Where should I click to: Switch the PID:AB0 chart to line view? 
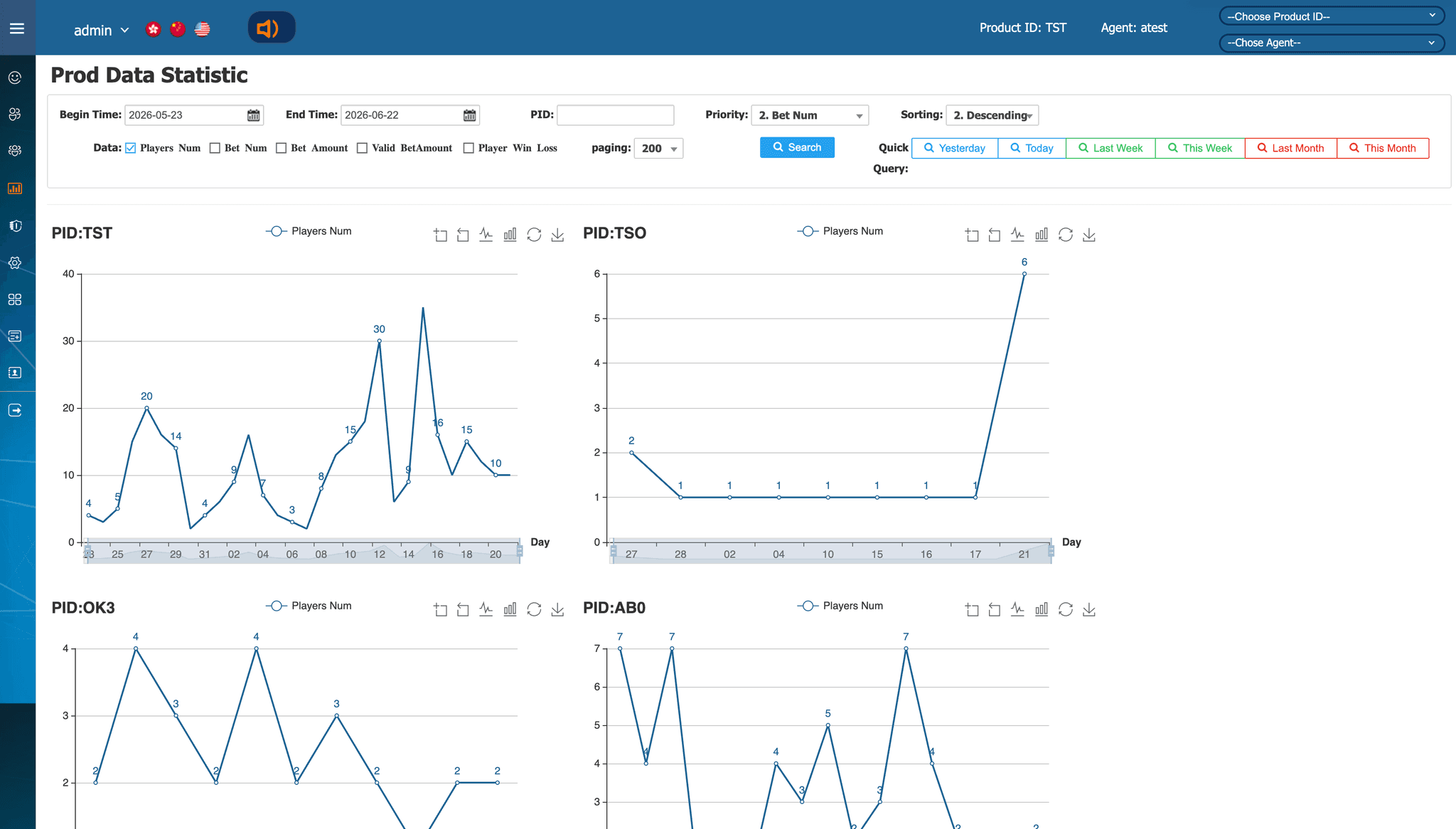[1018, 609]
